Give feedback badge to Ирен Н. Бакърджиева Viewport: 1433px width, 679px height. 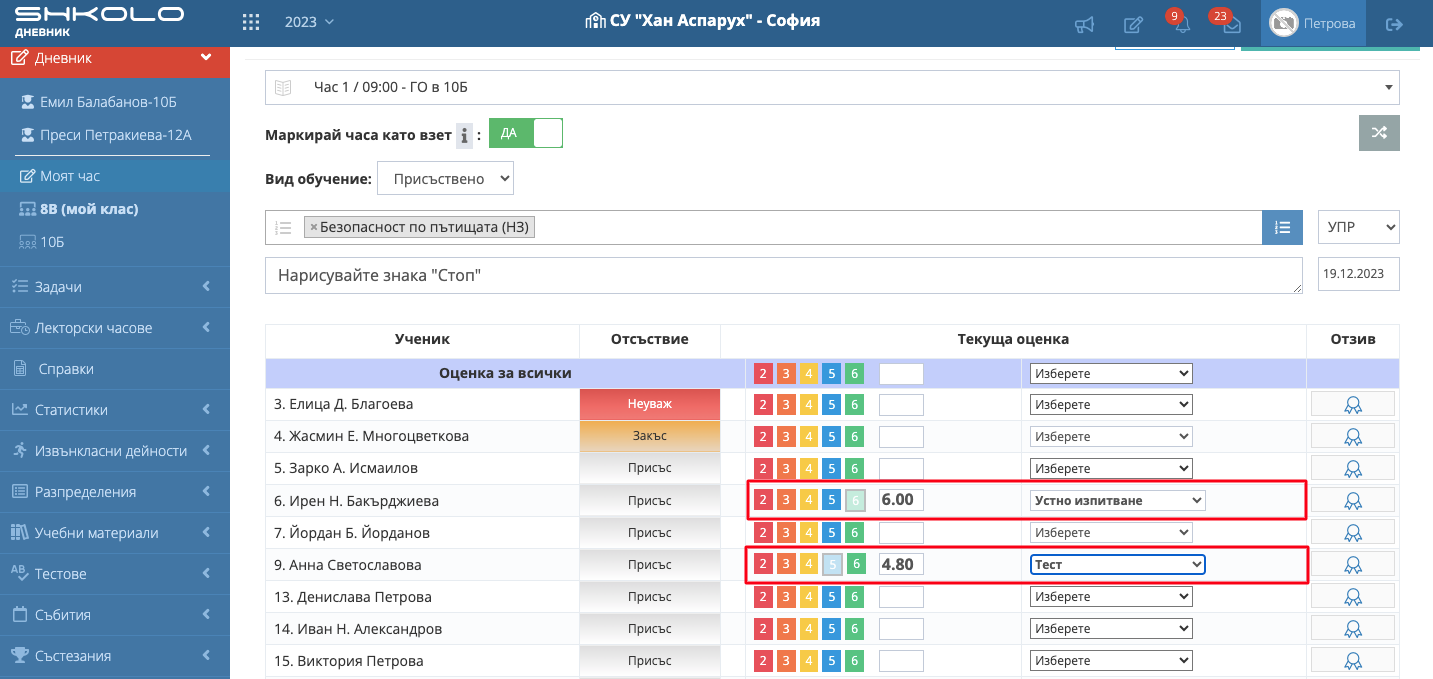(1353, 500)
